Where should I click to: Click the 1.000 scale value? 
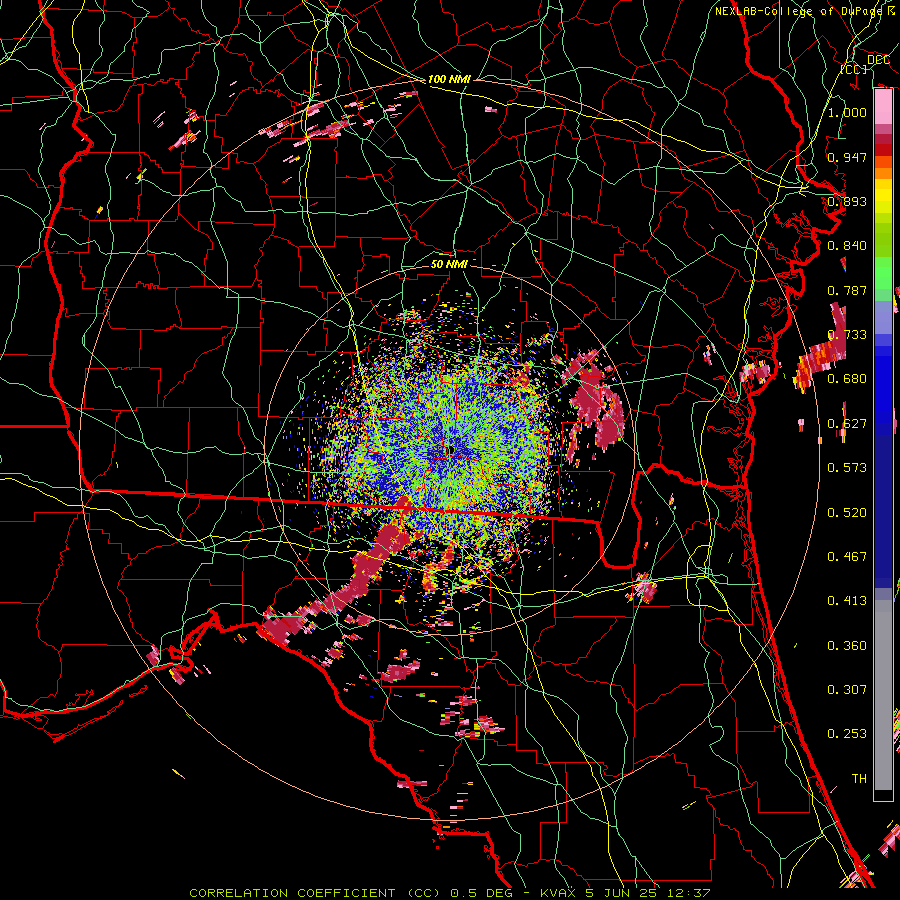pyautogui.click(x=847, y=112)
